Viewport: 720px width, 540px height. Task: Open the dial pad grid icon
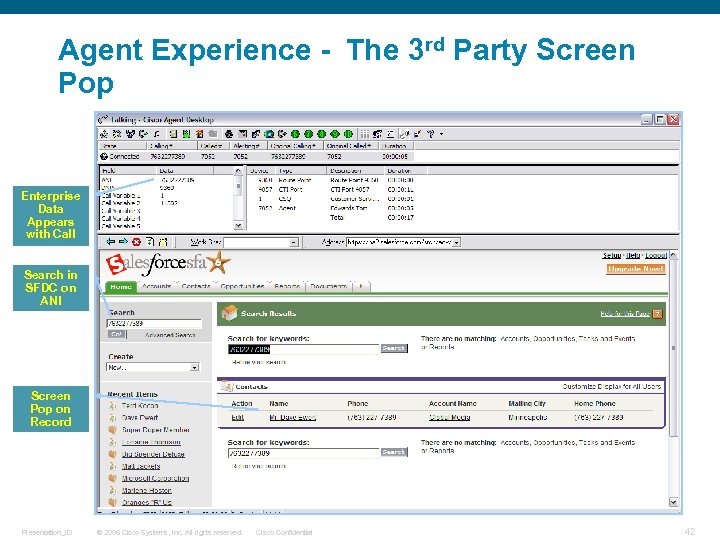point(365,134)
